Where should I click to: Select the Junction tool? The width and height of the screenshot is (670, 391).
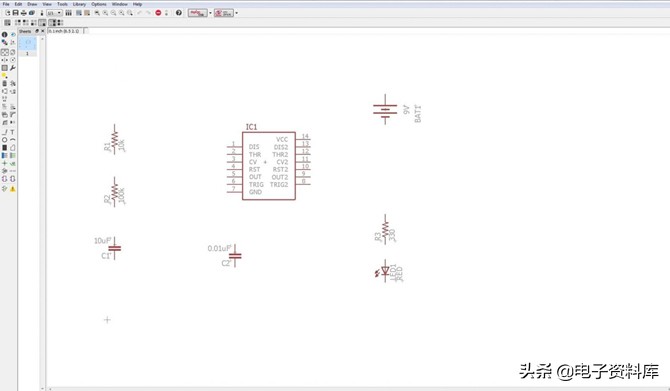click(4, 163)
